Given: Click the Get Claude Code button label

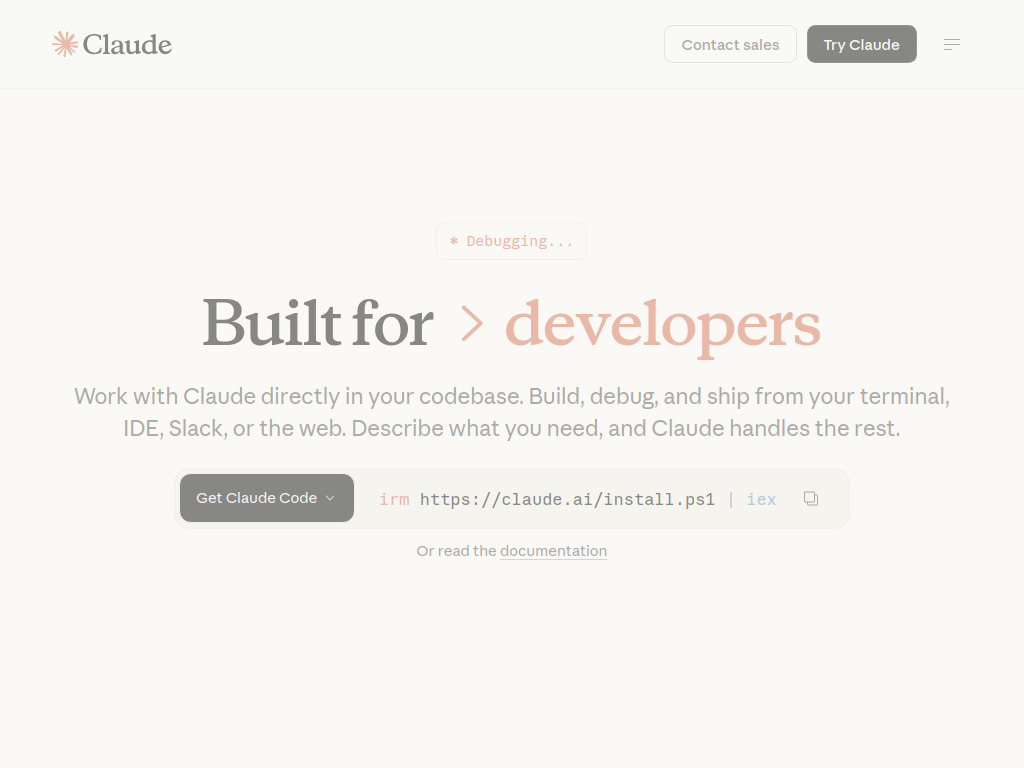Looking at the screenshot, I should [256, 498].
